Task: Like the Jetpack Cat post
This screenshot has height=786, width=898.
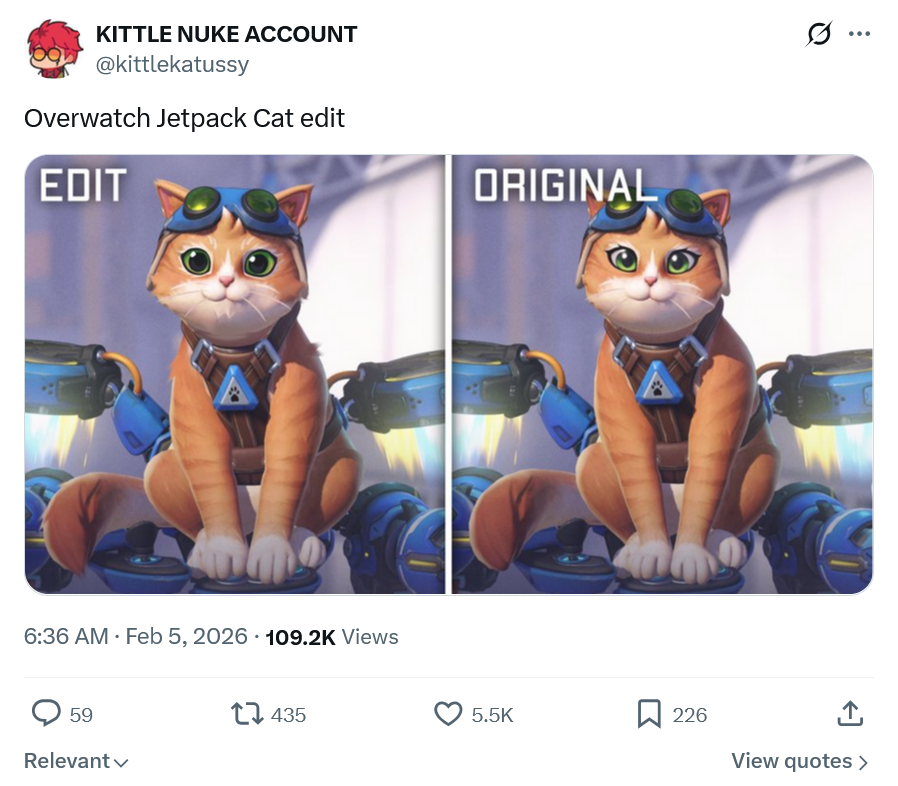Action: coord(447,713)
